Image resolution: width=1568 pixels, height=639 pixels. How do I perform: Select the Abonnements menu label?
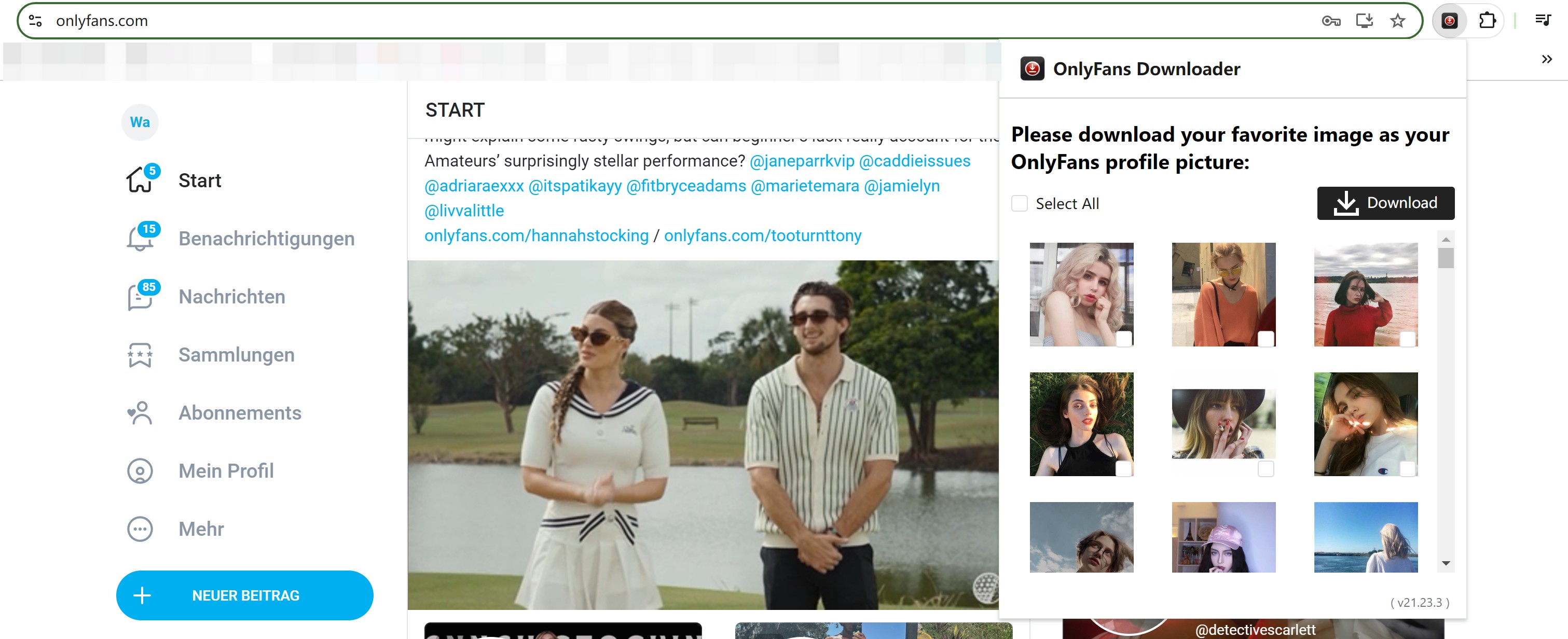[240, 413]
